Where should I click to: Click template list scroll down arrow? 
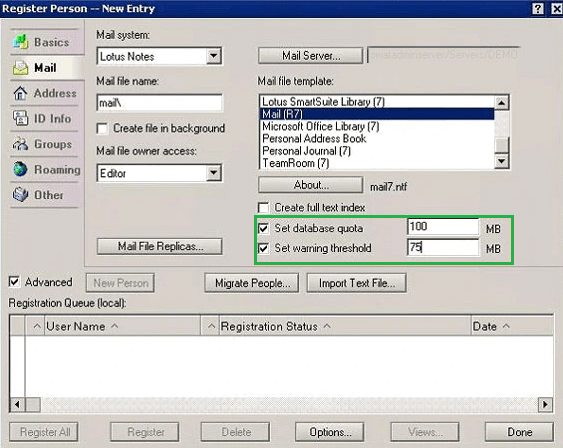coord(502,161)
